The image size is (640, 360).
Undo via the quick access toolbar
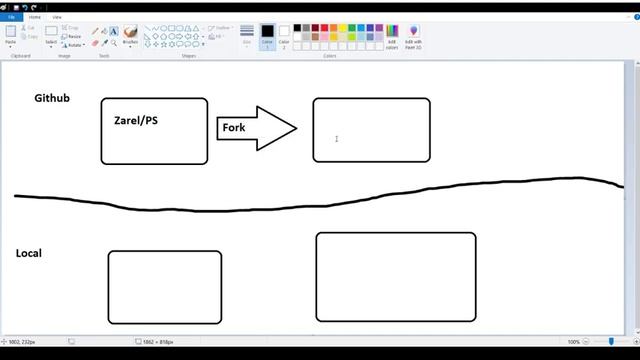pos(25,7)
